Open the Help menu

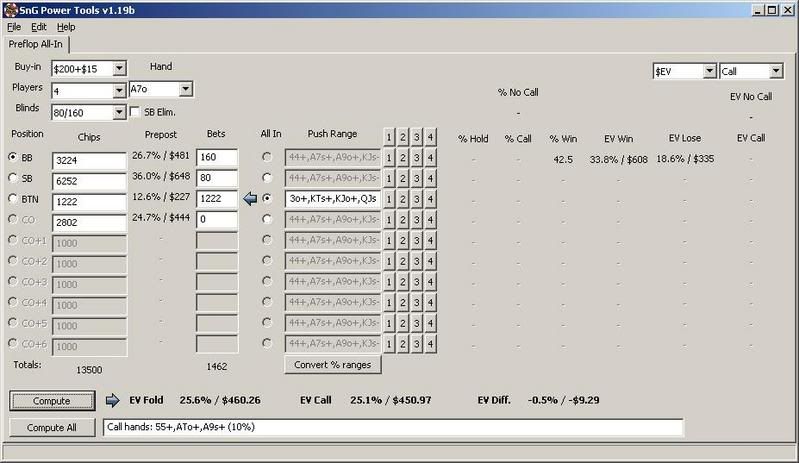(66, 27)
